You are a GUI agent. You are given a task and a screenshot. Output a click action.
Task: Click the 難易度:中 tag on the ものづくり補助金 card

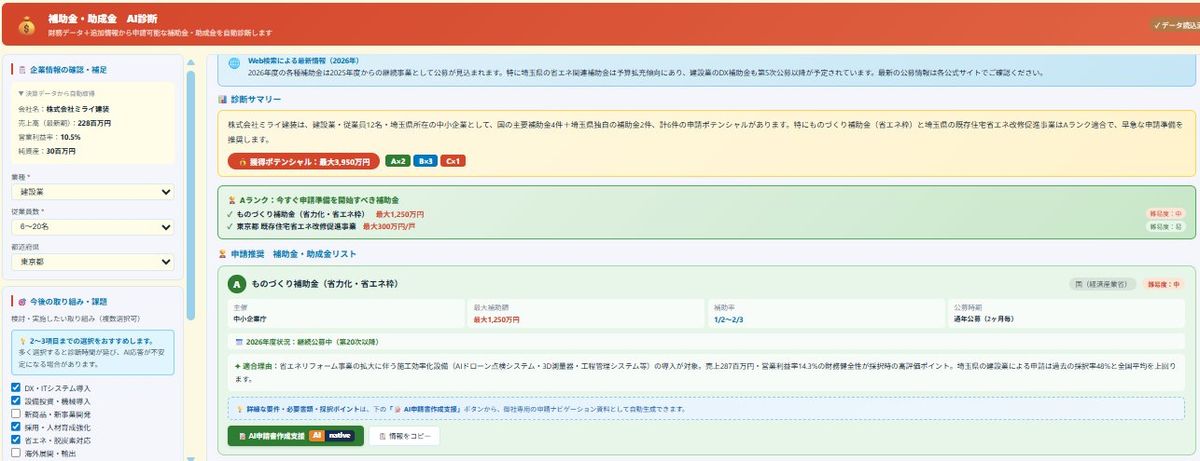(1164, 285)
